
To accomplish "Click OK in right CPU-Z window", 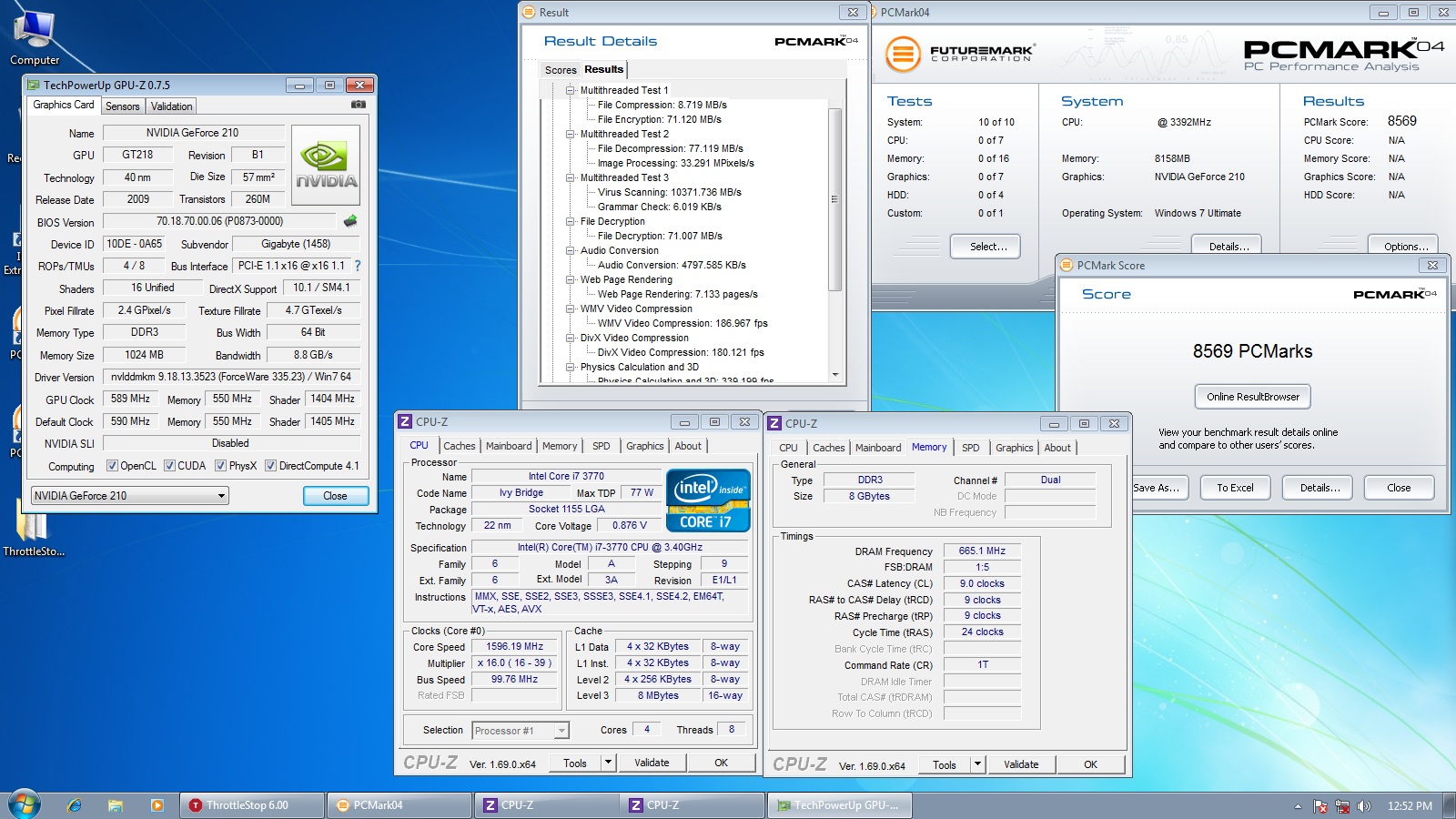I will [1090, 764].
